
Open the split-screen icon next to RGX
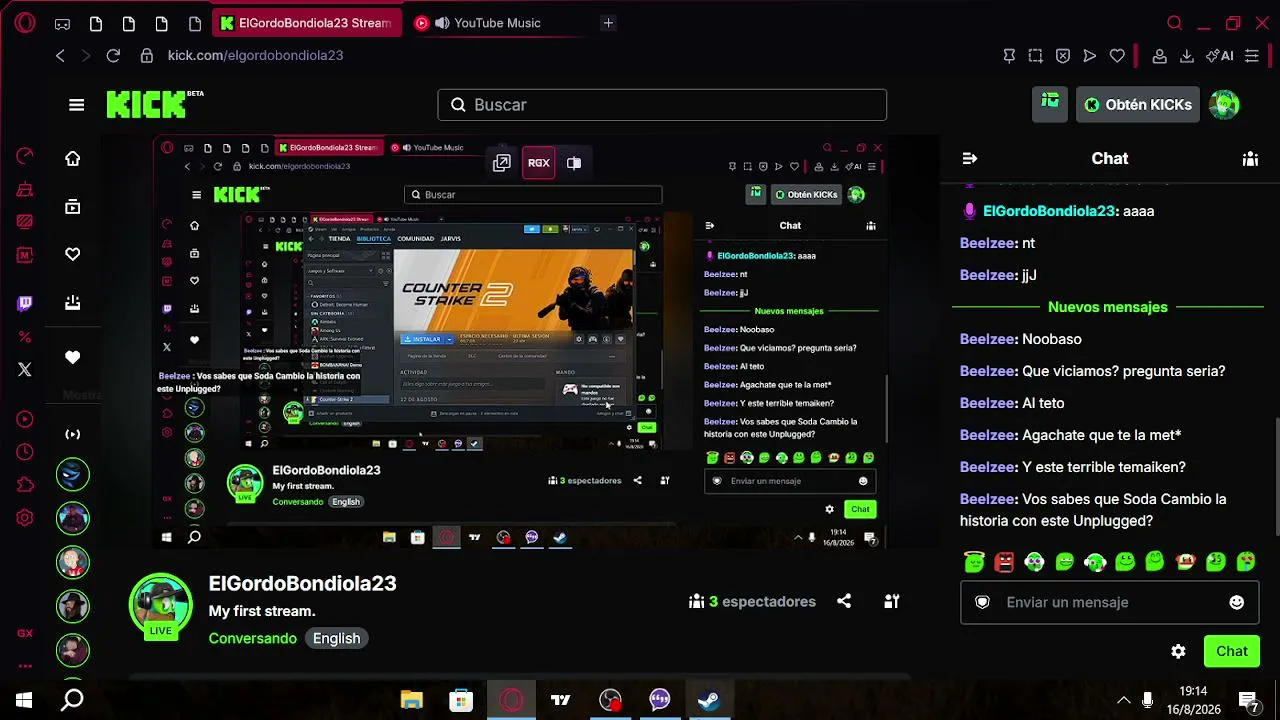[574, 163]
